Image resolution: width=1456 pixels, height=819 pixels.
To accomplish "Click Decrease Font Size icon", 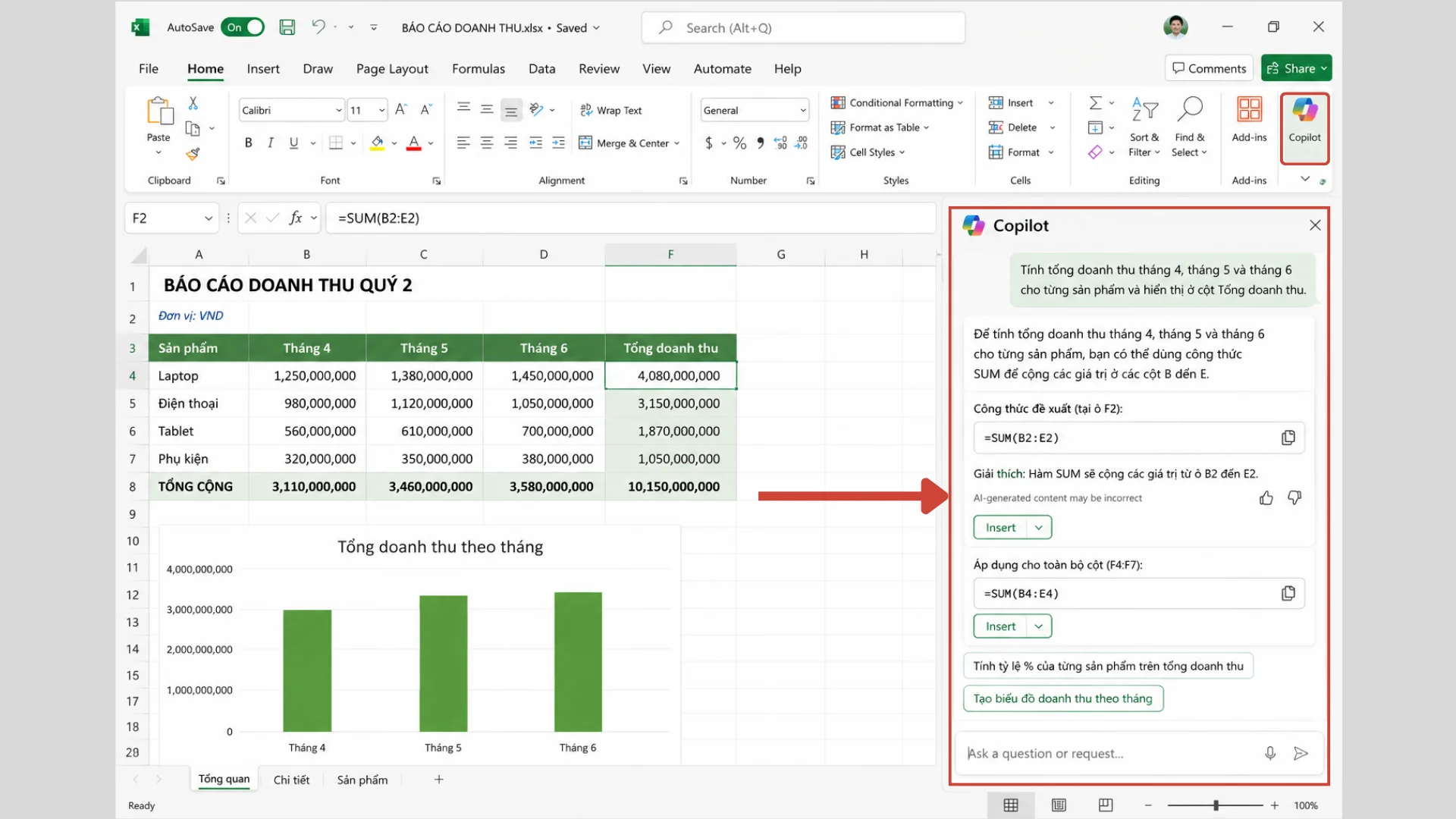I will (426, 110).
